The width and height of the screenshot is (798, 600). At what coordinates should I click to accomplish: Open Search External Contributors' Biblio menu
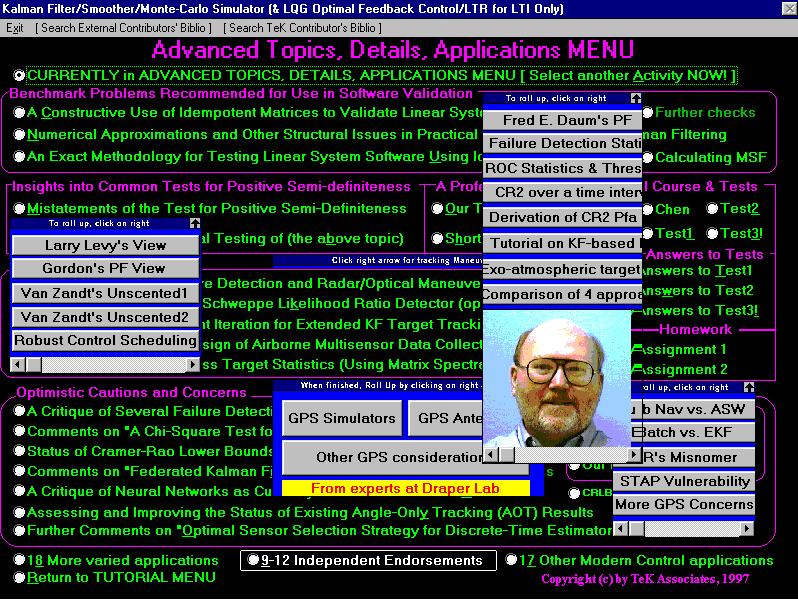(124, 28)
